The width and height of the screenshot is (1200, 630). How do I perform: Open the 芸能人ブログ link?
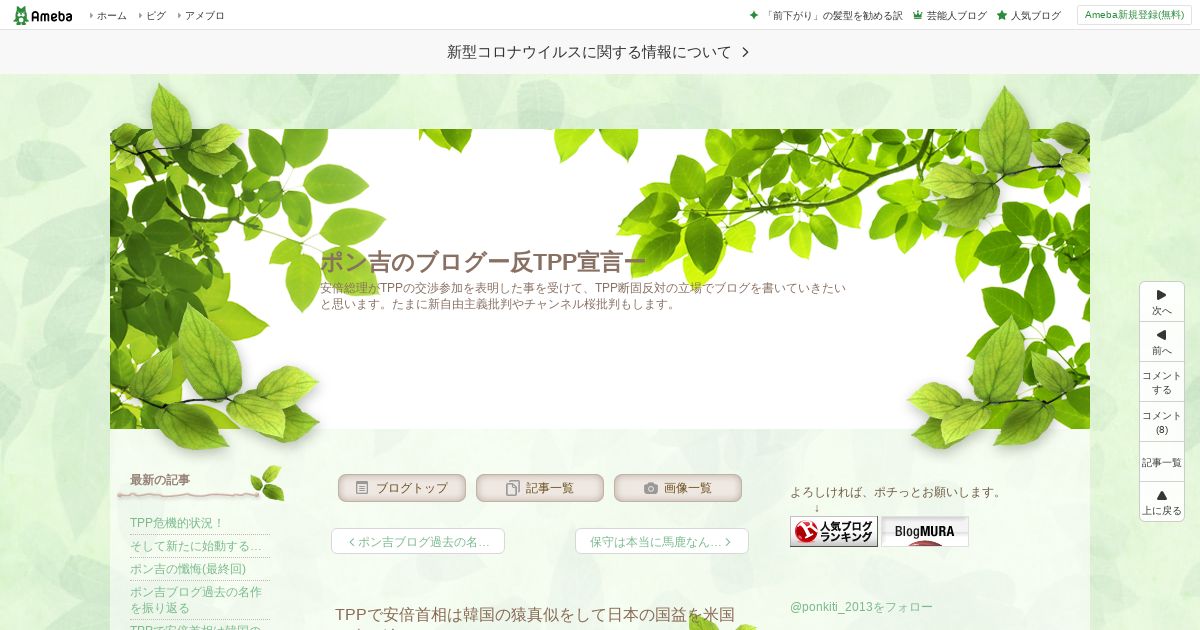(956, 16)
